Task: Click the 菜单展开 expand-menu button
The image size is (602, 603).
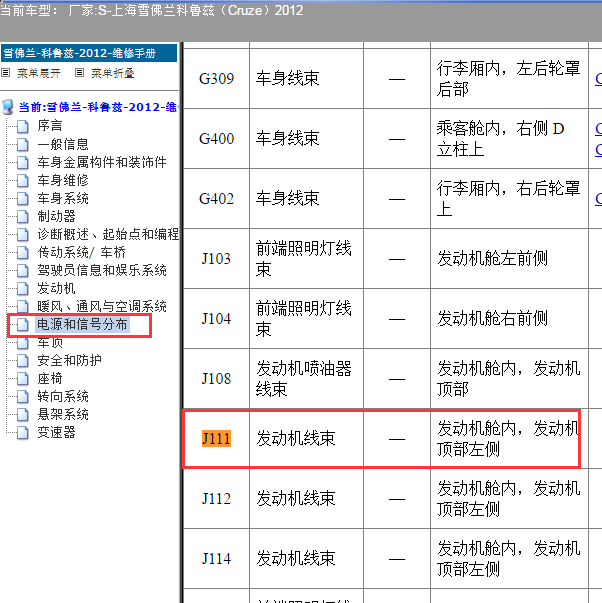Action: pos(38,73)
